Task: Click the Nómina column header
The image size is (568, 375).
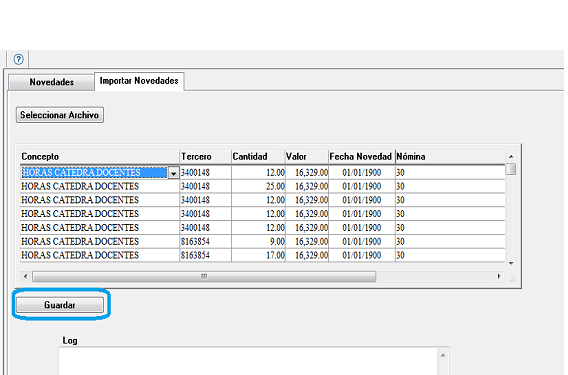Action: point(450,157)
